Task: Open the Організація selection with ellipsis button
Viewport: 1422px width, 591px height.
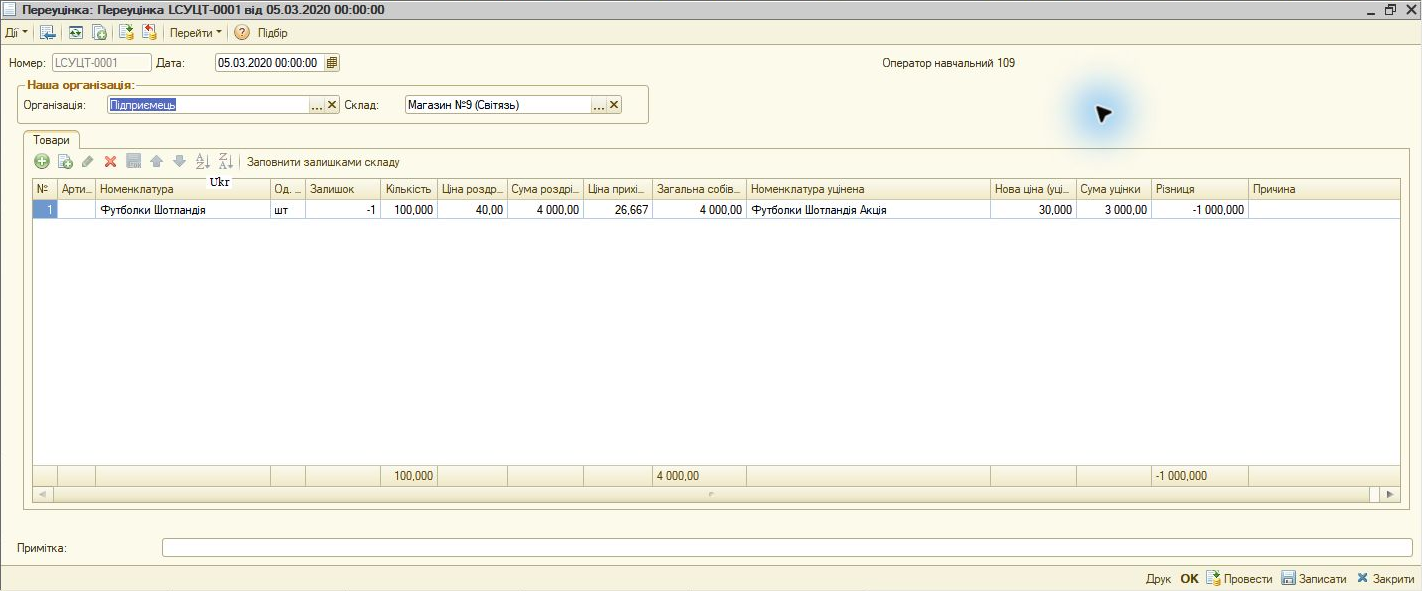Action: click(x=317, y=105)
